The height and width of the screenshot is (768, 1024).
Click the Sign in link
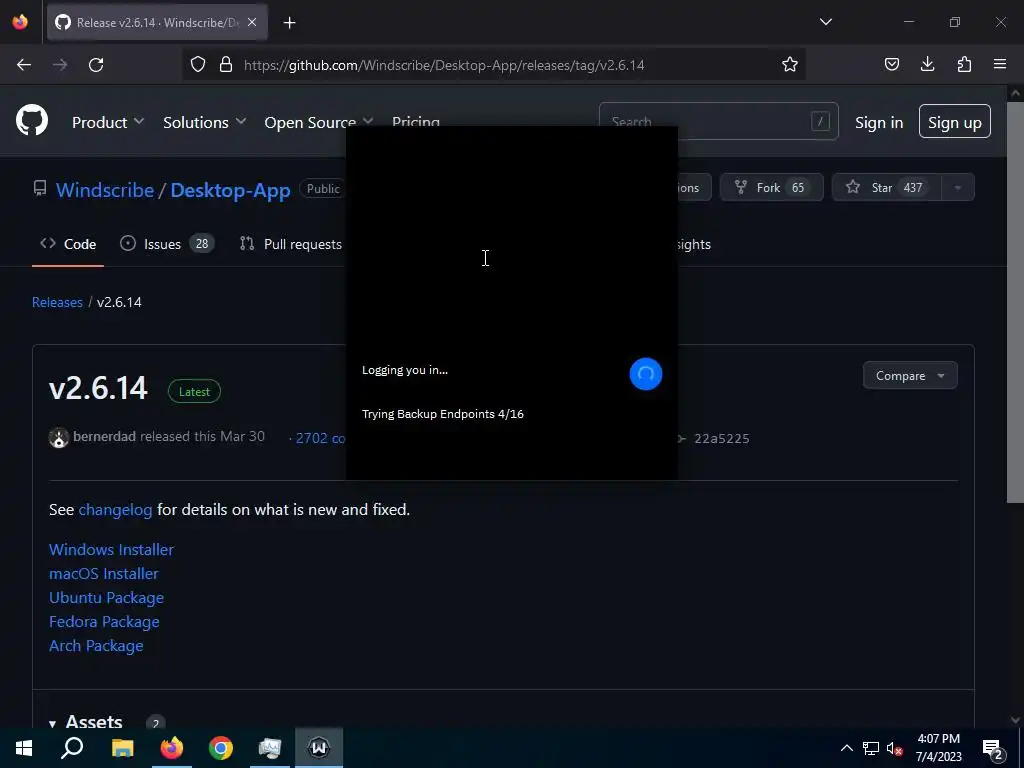[879, 122]
